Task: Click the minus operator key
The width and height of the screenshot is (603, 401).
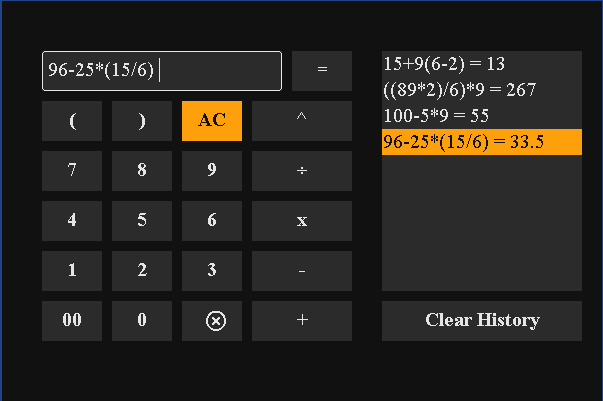Action: (x=302, y=271)
